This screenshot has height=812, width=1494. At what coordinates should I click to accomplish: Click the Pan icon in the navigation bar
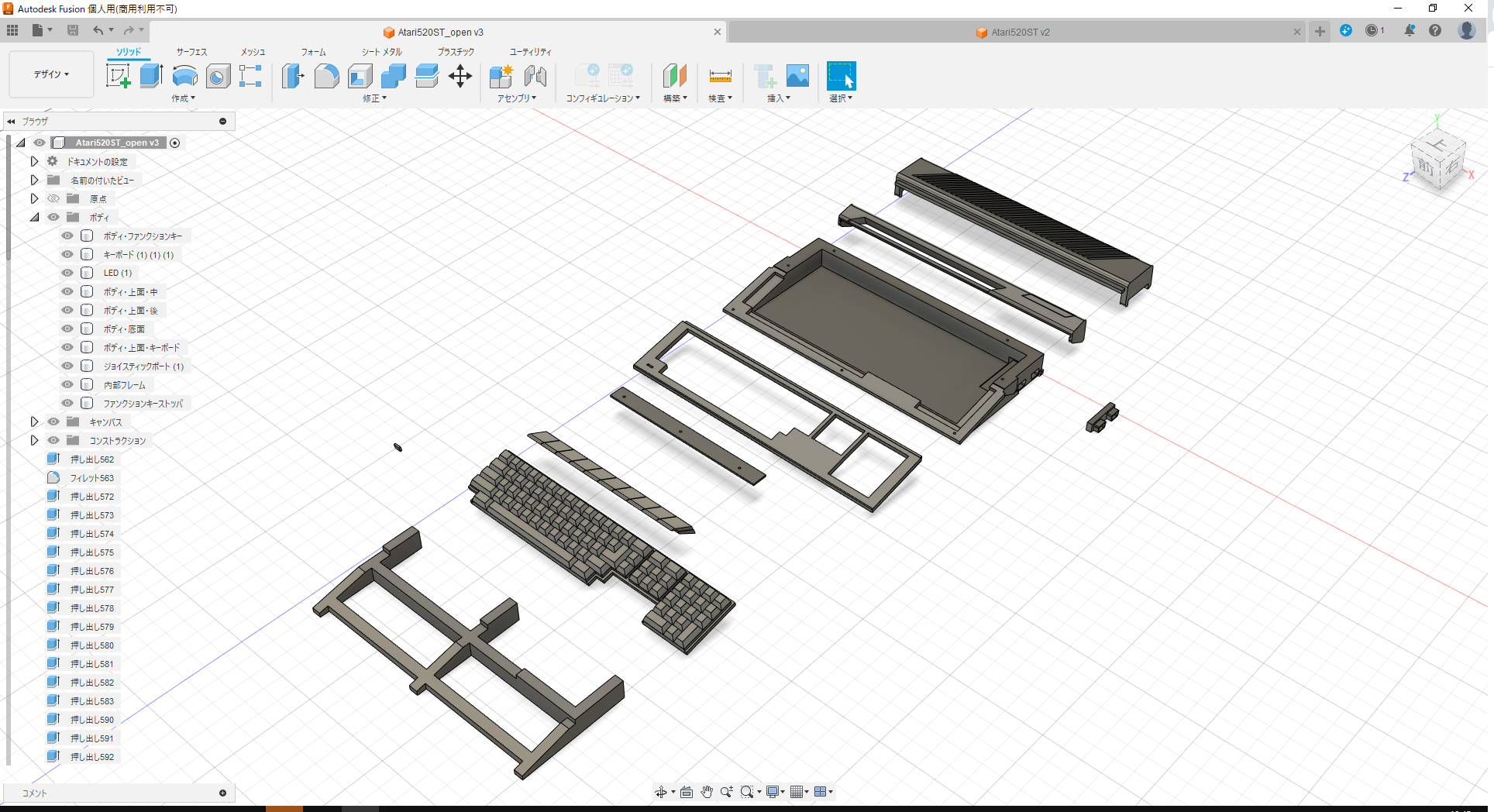coord(706,791)
